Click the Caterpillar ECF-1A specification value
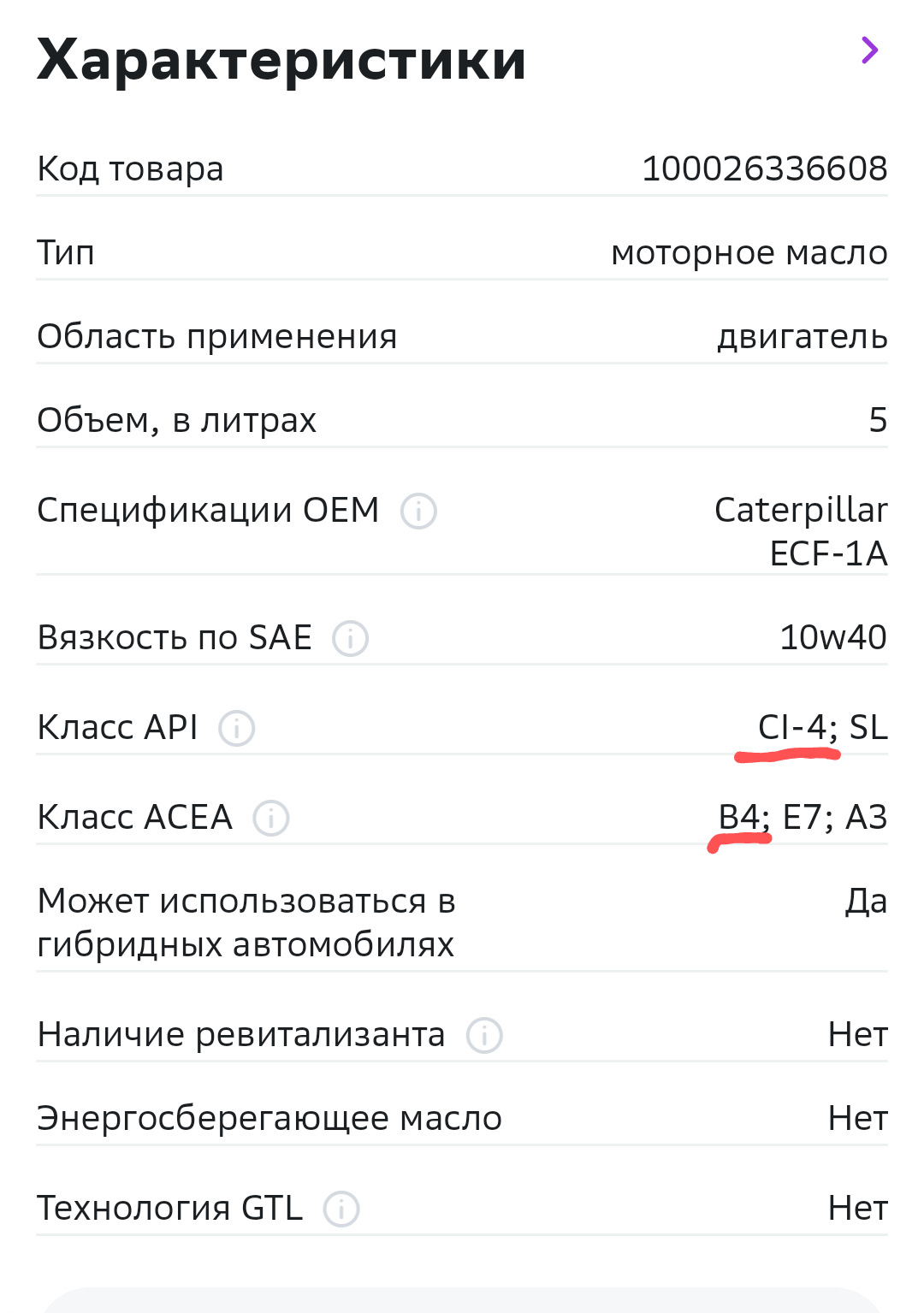Screen dimensions: 924x1313 [801, 531]
